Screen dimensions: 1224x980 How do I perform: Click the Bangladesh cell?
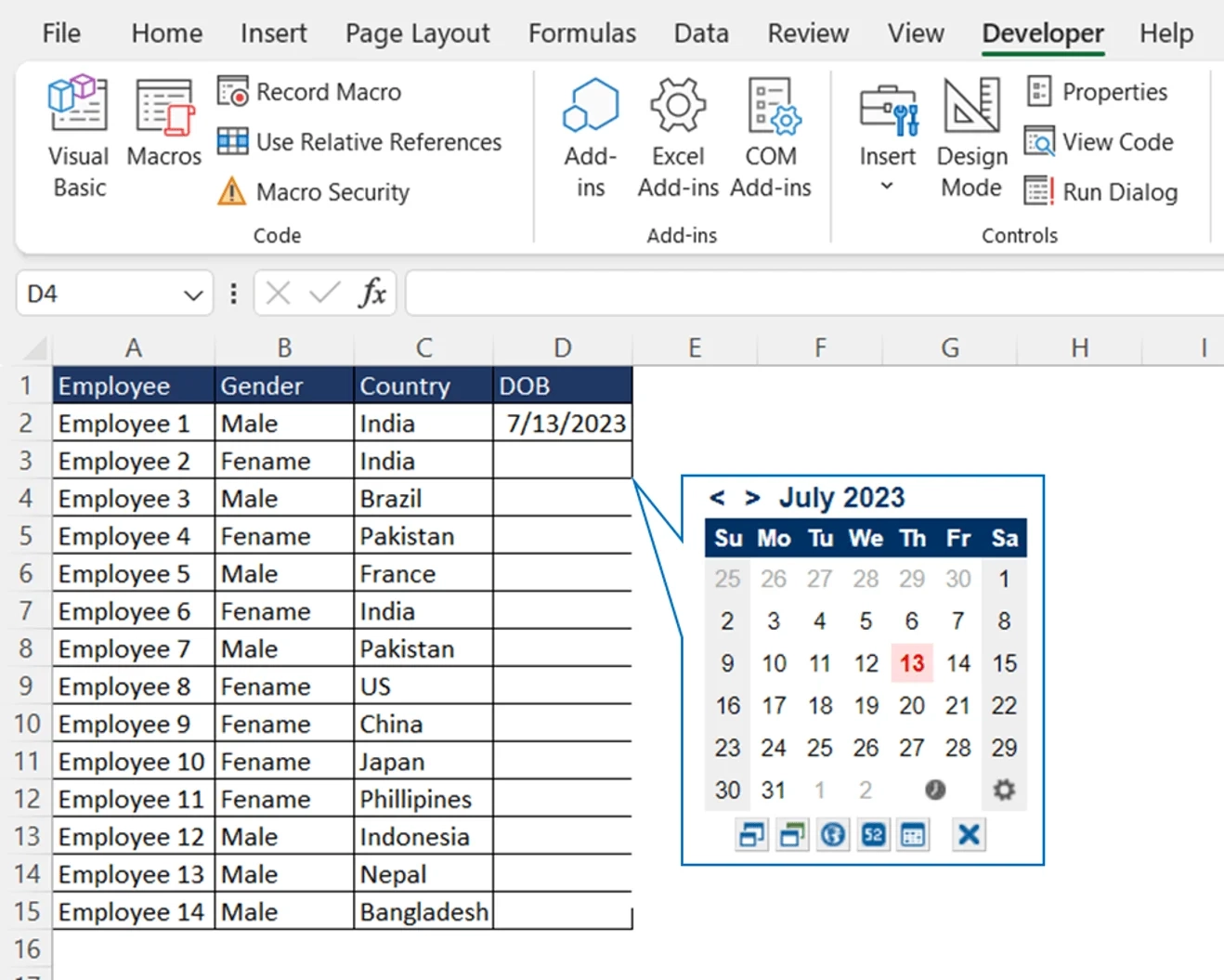coord(423,912)
